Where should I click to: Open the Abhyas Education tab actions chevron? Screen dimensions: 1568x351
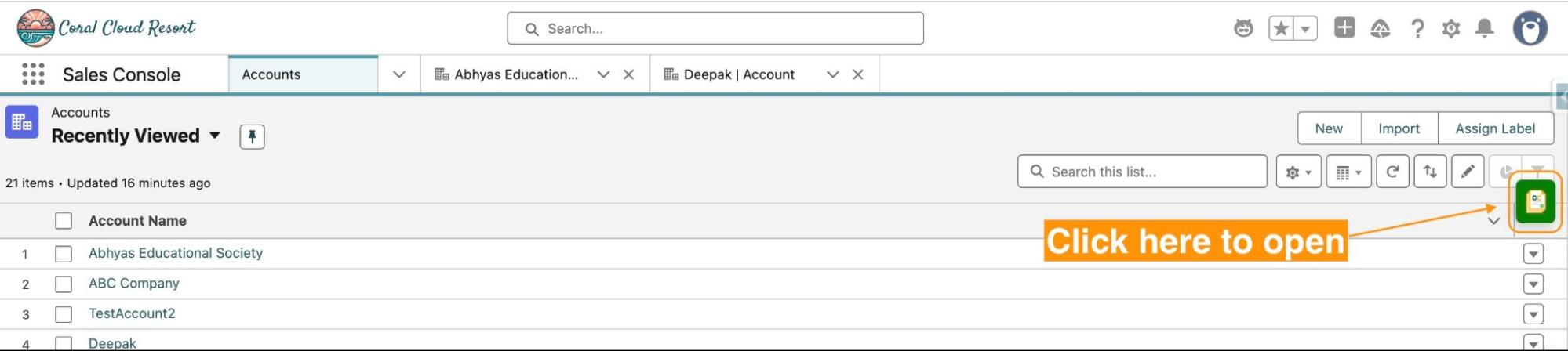click(x=603, y=74)
